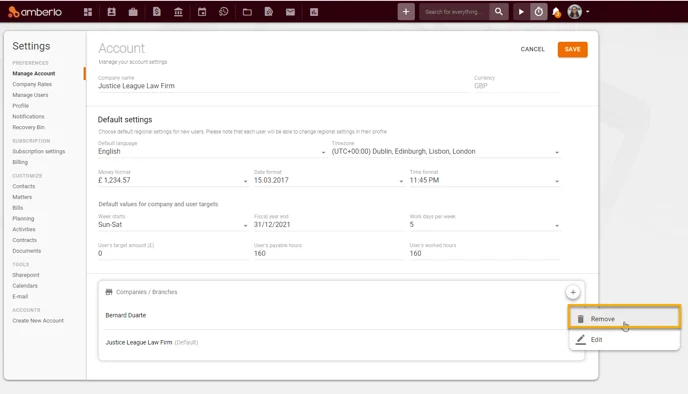Open Documents customization settings
The height and width of the screenshot is (394, 688).
pyautogui.click(x=27, y=251)
